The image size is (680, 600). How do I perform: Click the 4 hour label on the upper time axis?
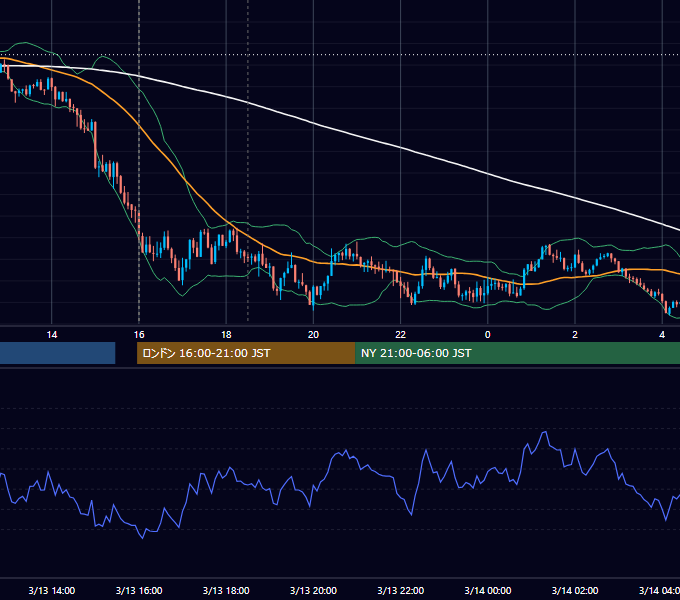[x=662, y=335]
